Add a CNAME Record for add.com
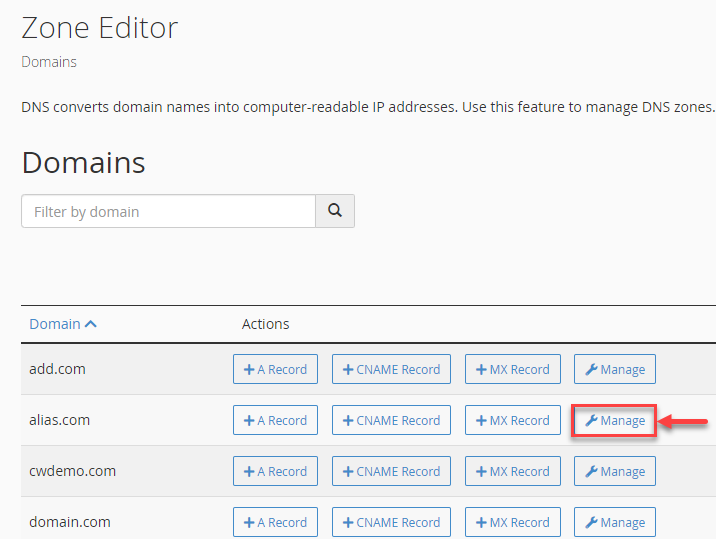This screenshot has height=539, width=716. (391, 369)
